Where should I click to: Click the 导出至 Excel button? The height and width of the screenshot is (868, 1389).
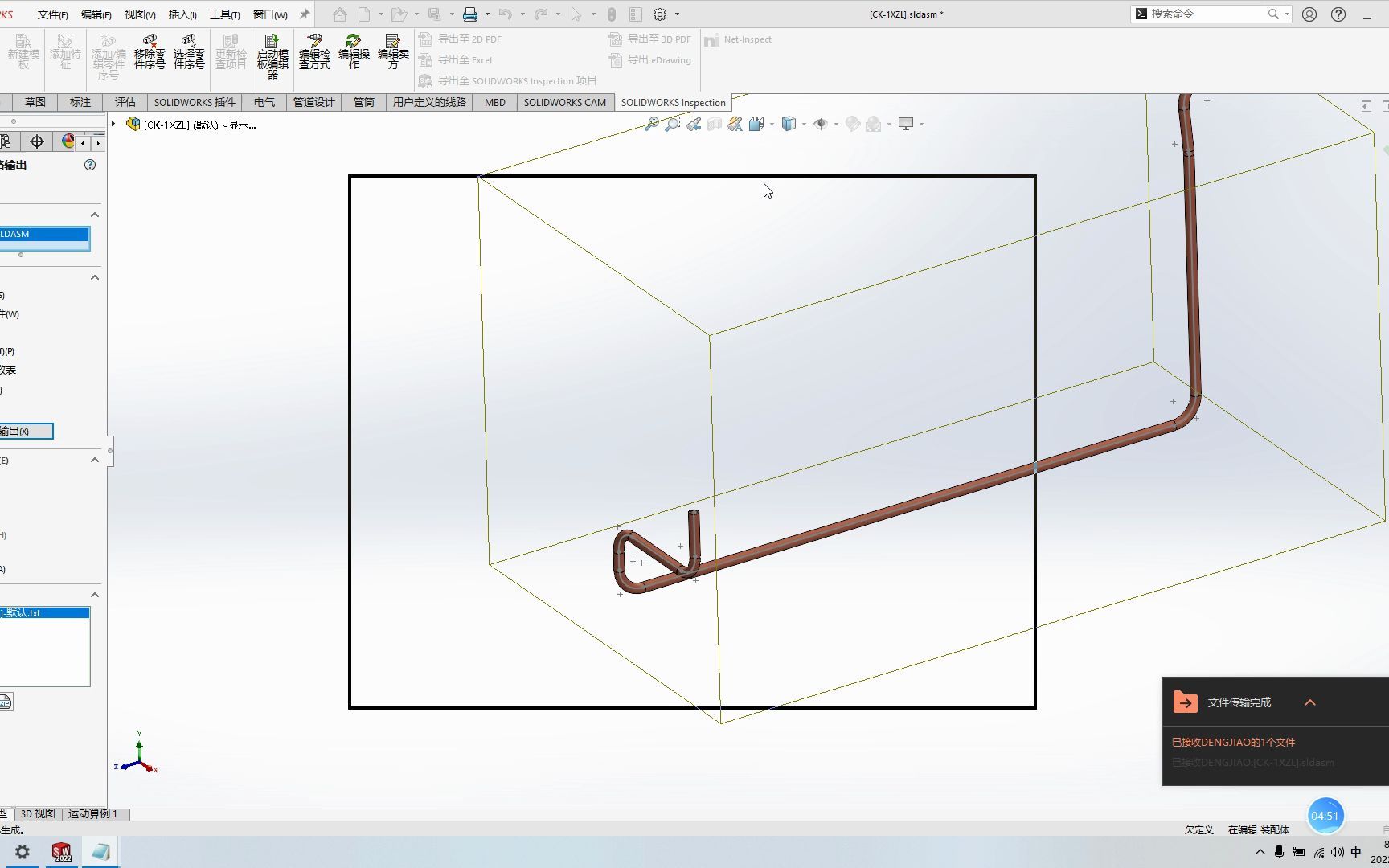466,59
